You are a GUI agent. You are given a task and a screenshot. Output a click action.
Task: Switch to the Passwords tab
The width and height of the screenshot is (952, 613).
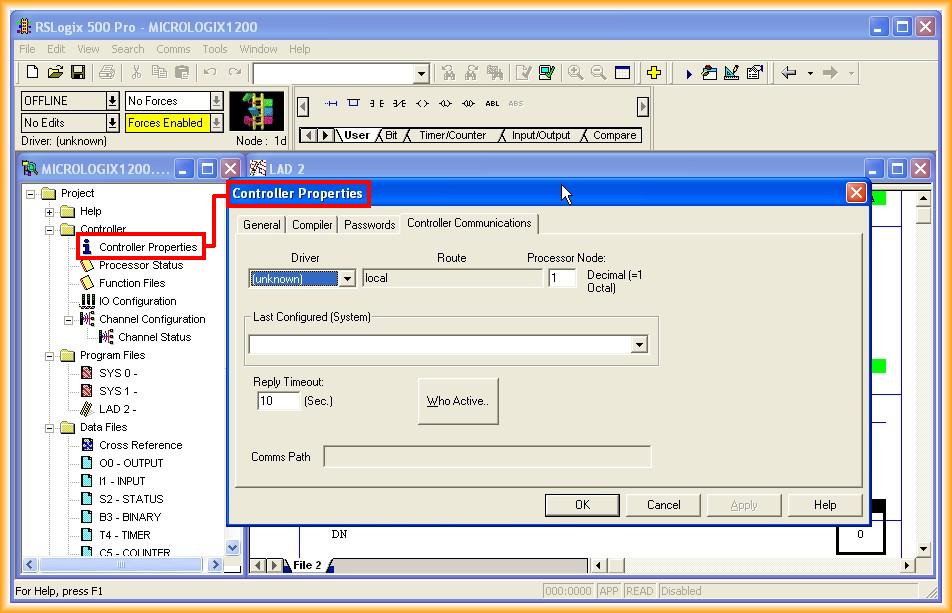point(369,225)
